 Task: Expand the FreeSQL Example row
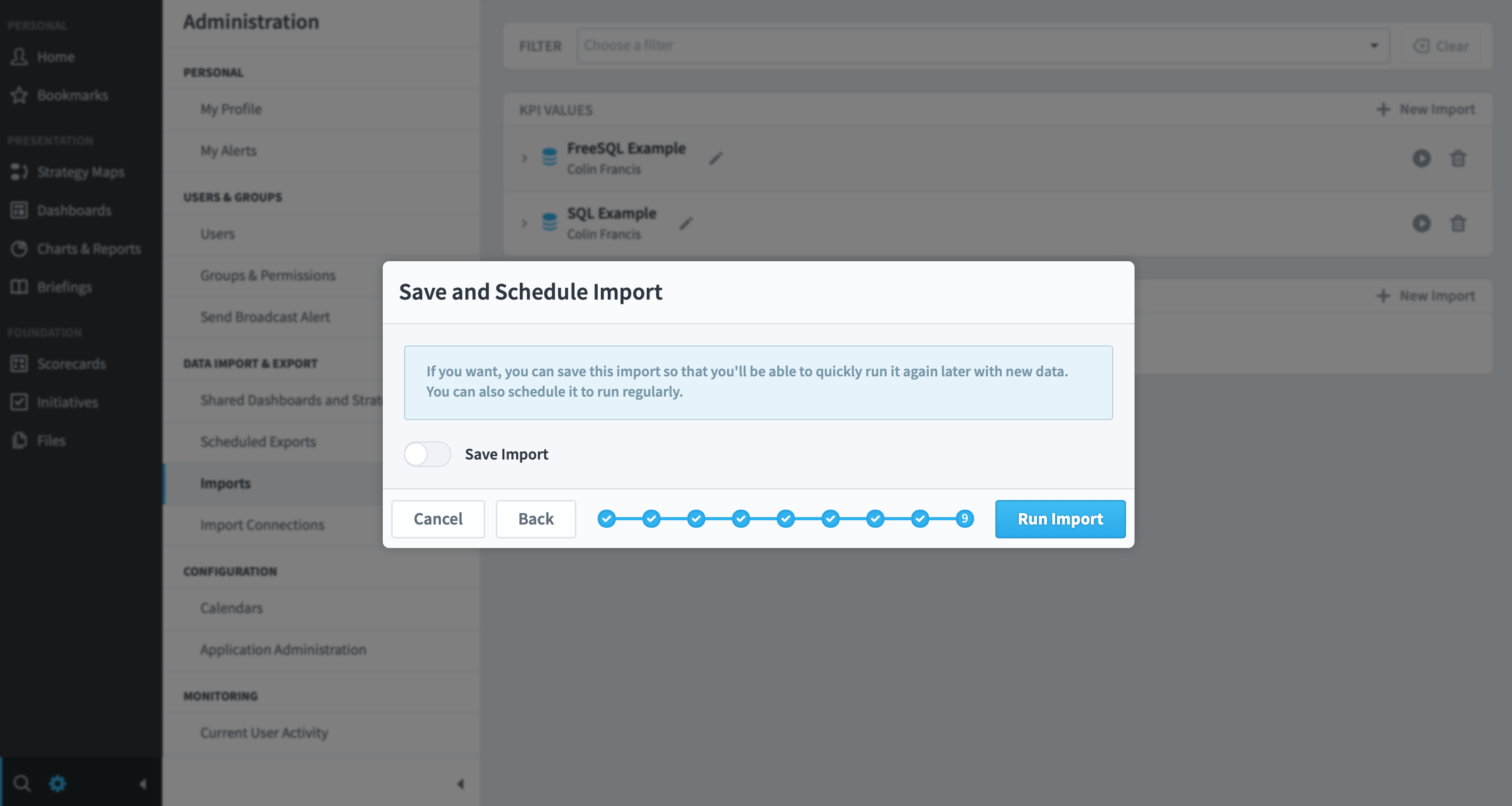[x=524, y=158]
